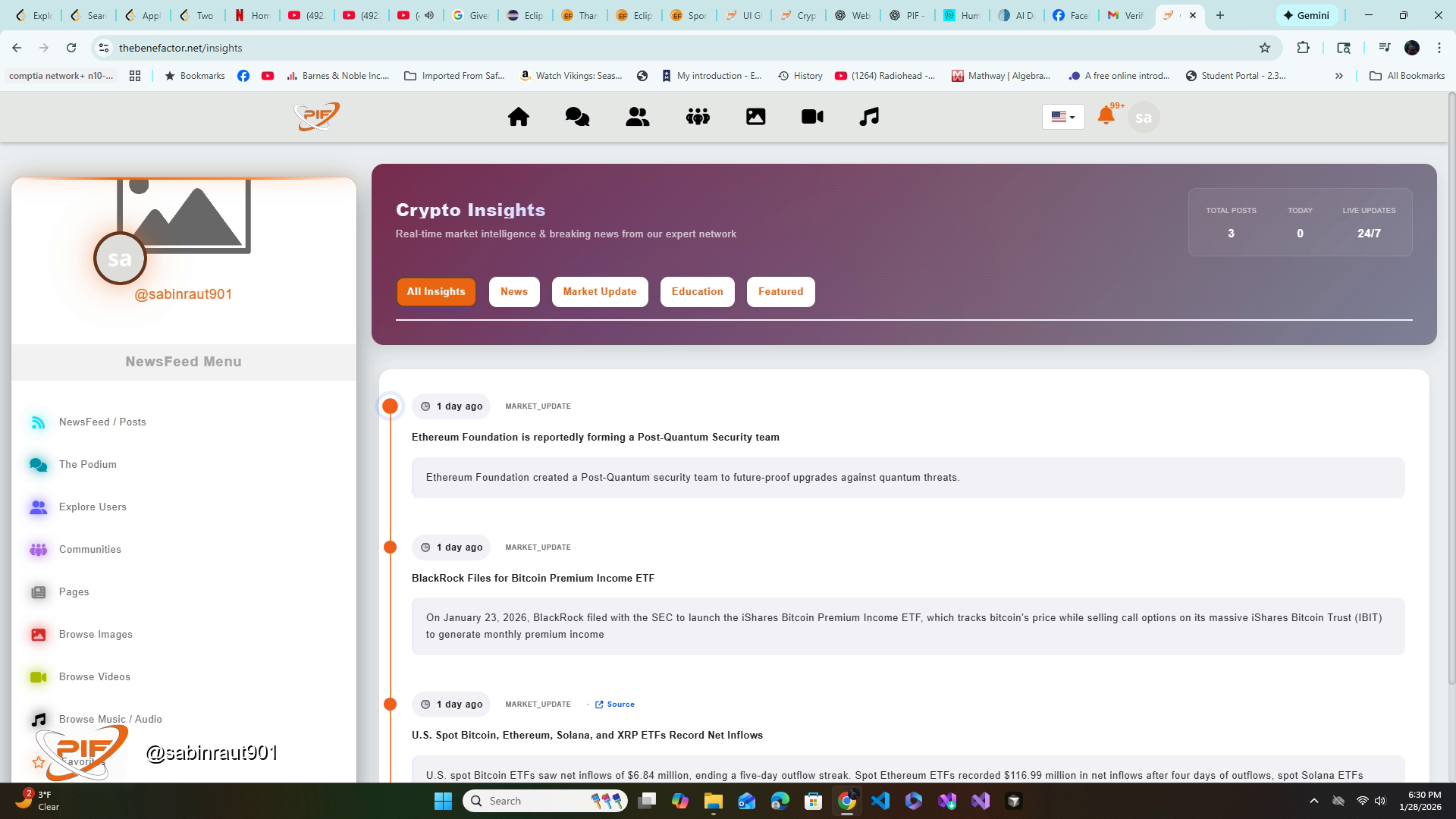Click the timeline dot for BlackRock post
The width and height of the screenshot is (1456, 819).
[391, 548]
